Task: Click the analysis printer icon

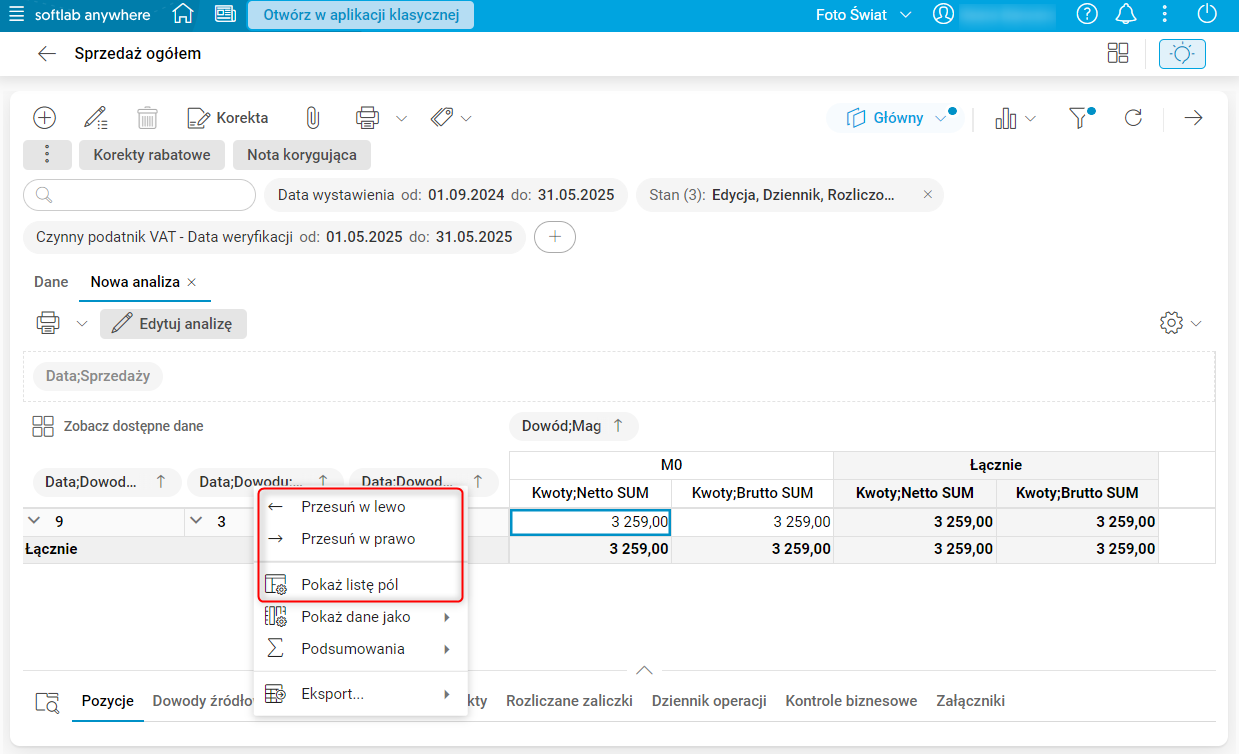Action: 47,323
